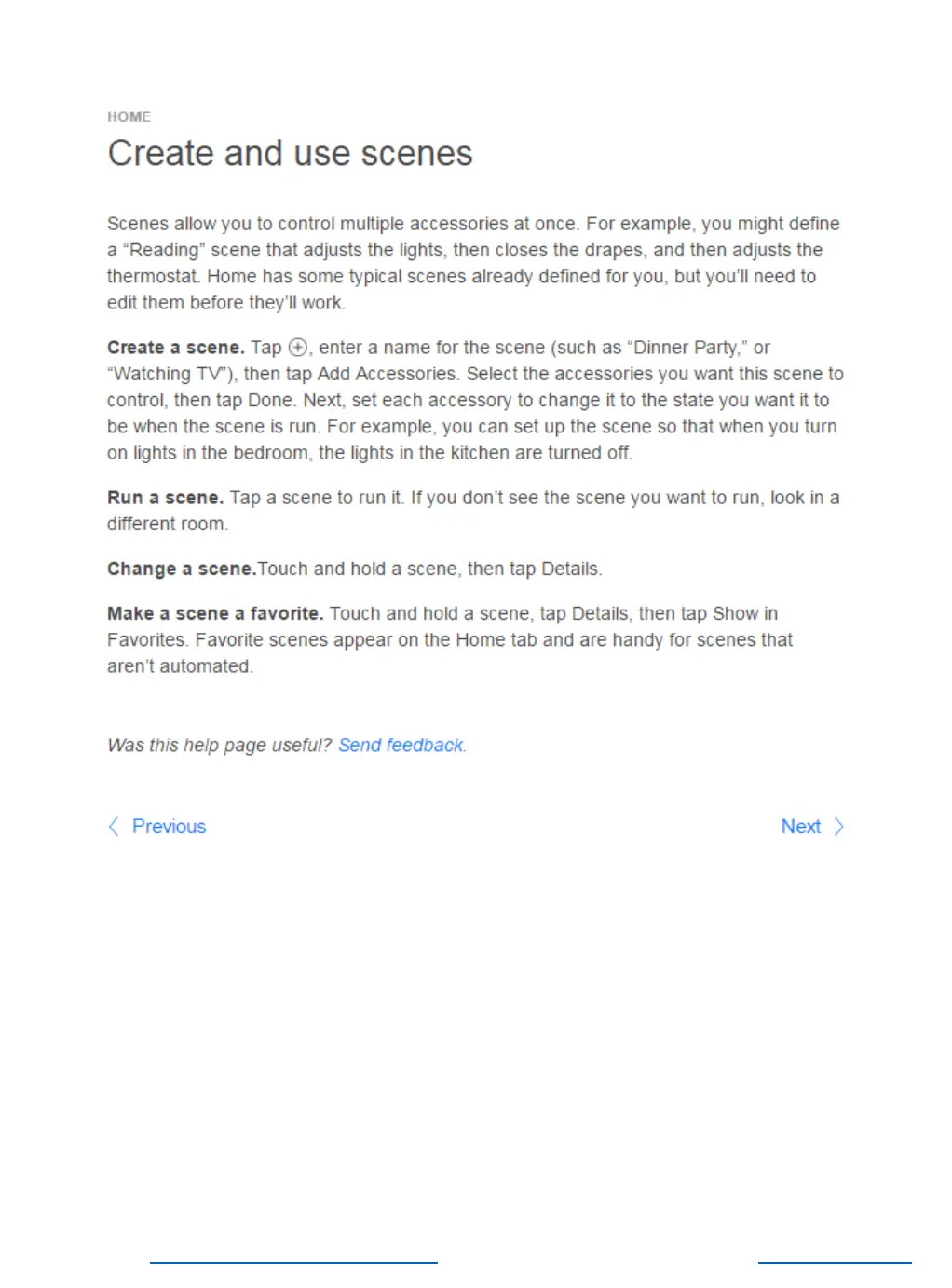Click the bold Create a scene heading
This screenshot has height=1288, width=952.
click(176, 348)
